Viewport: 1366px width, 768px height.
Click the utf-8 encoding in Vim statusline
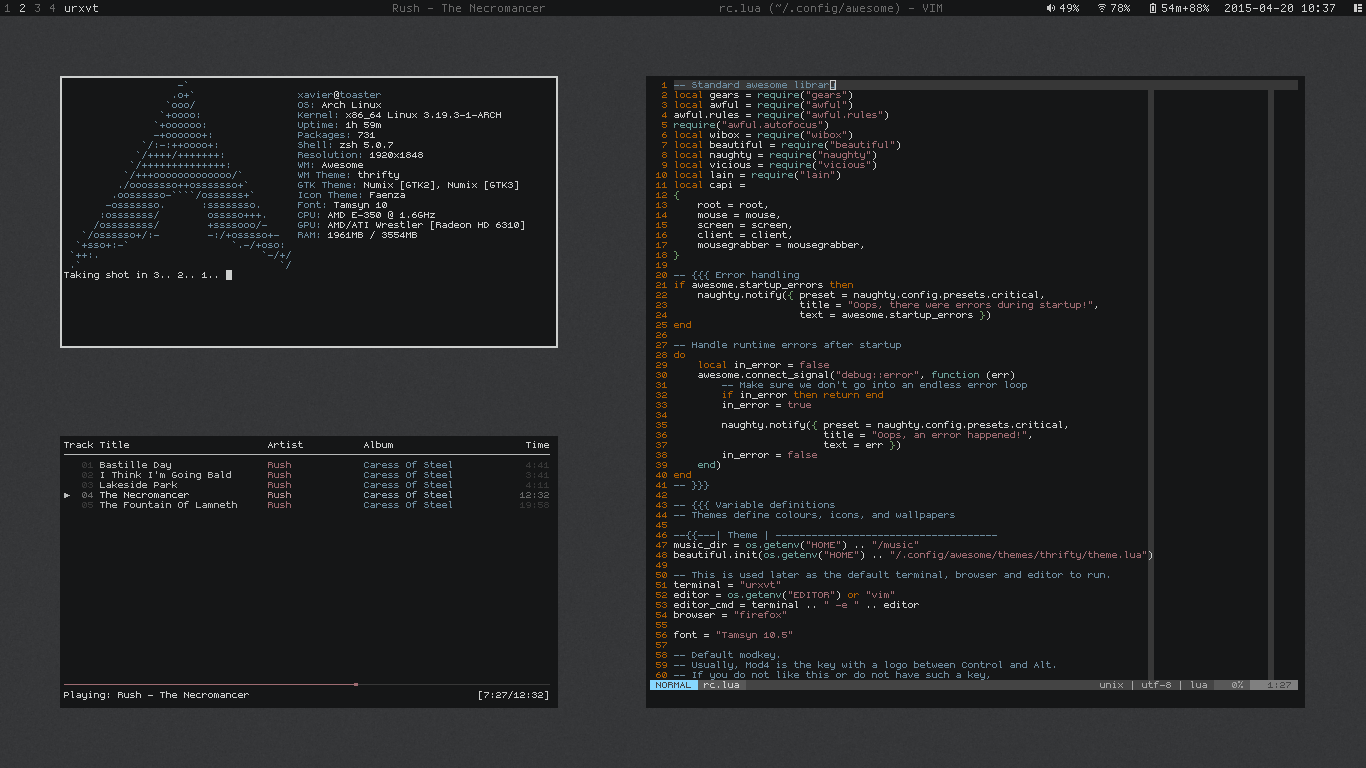[1155, 685]
